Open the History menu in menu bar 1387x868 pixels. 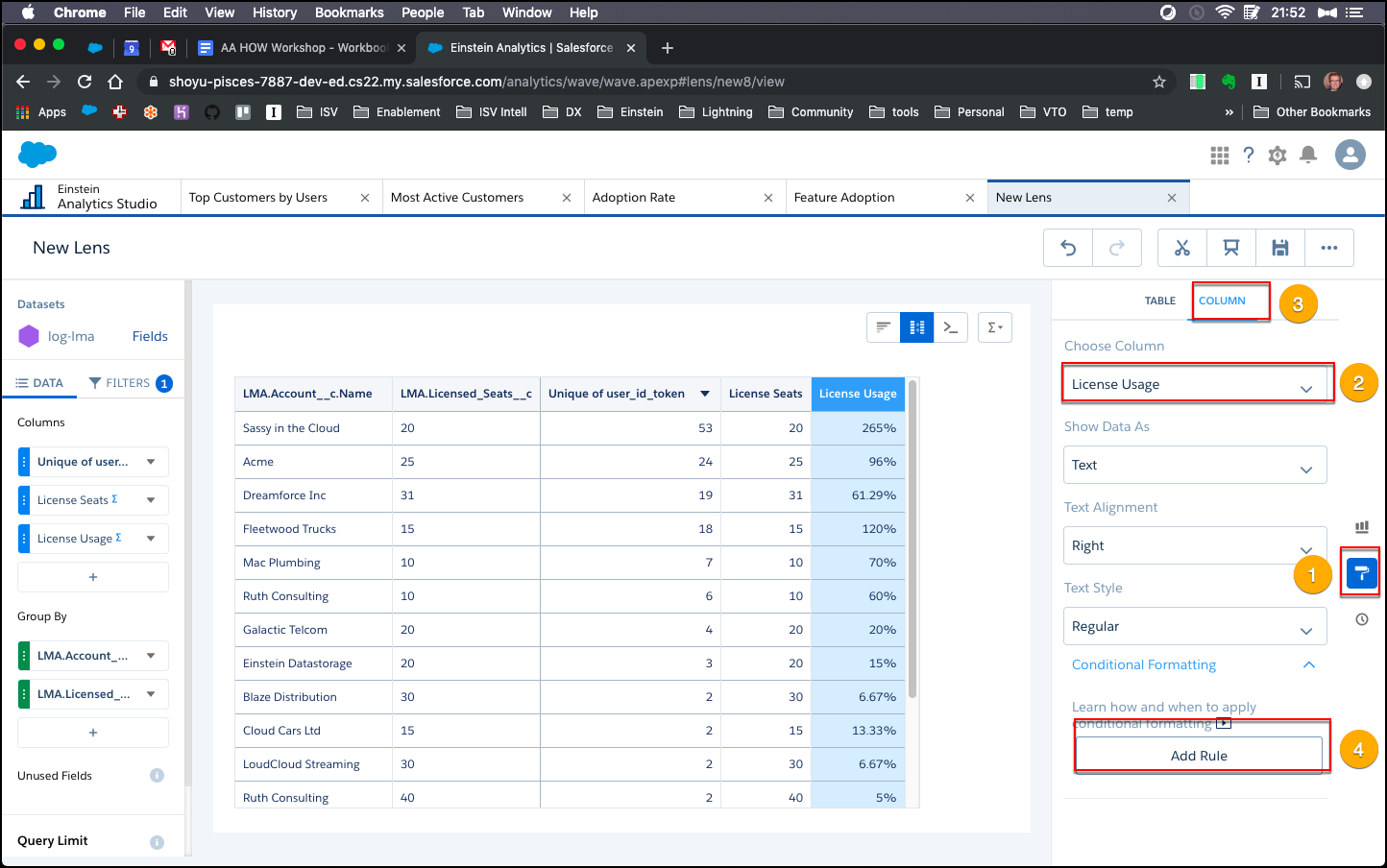[275, 12]
